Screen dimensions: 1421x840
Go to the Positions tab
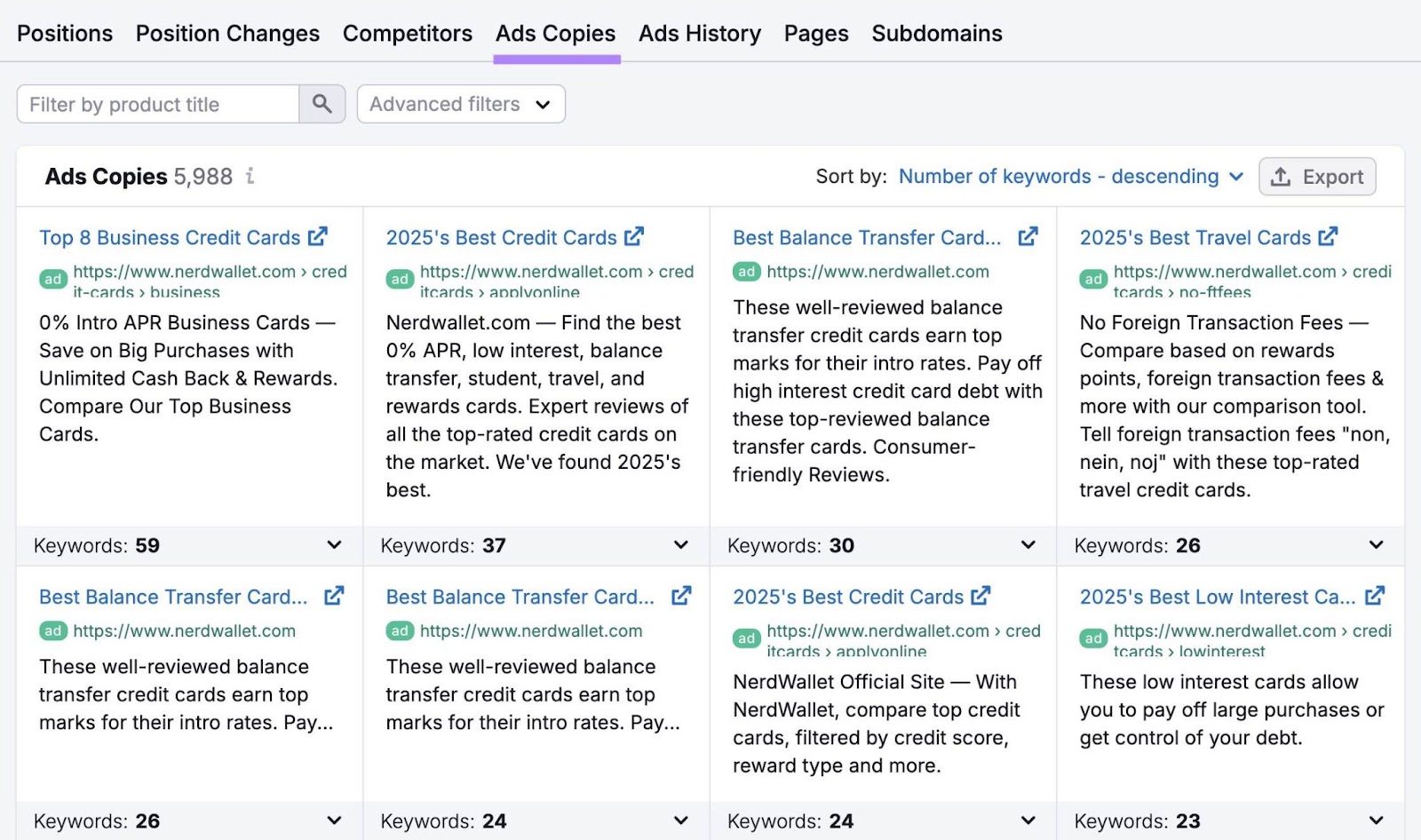pos(65,33)
